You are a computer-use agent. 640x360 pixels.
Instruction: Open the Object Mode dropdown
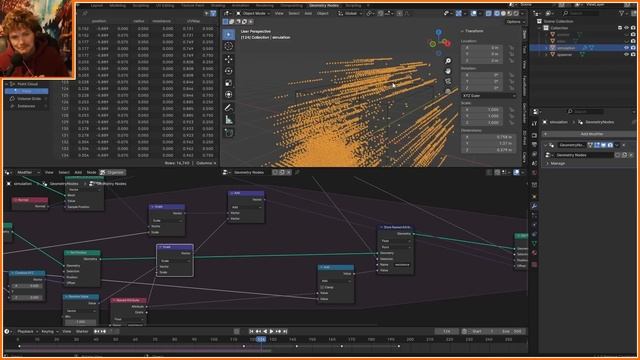(x=253, y=13)
